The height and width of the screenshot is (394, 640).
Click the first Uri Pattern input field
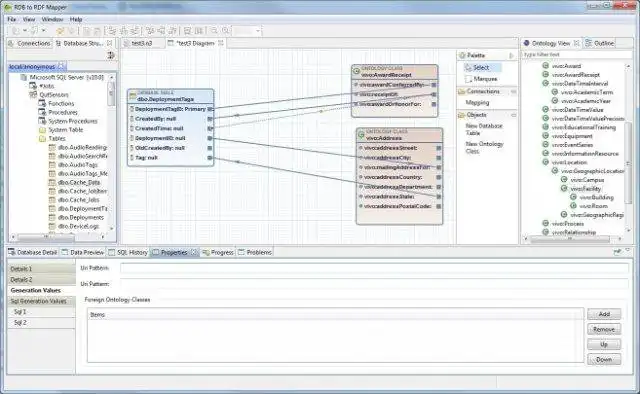click(x=374, y=268)
